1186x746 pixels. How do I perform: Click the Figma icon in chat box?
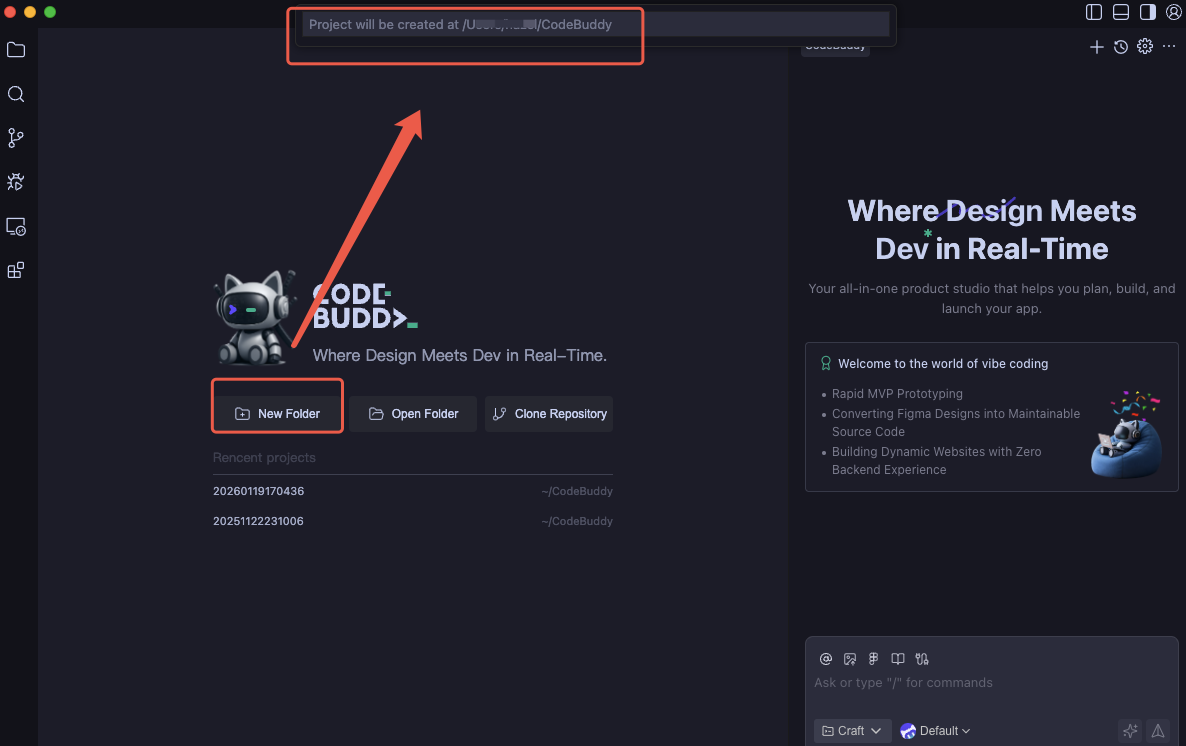(874, 659)
